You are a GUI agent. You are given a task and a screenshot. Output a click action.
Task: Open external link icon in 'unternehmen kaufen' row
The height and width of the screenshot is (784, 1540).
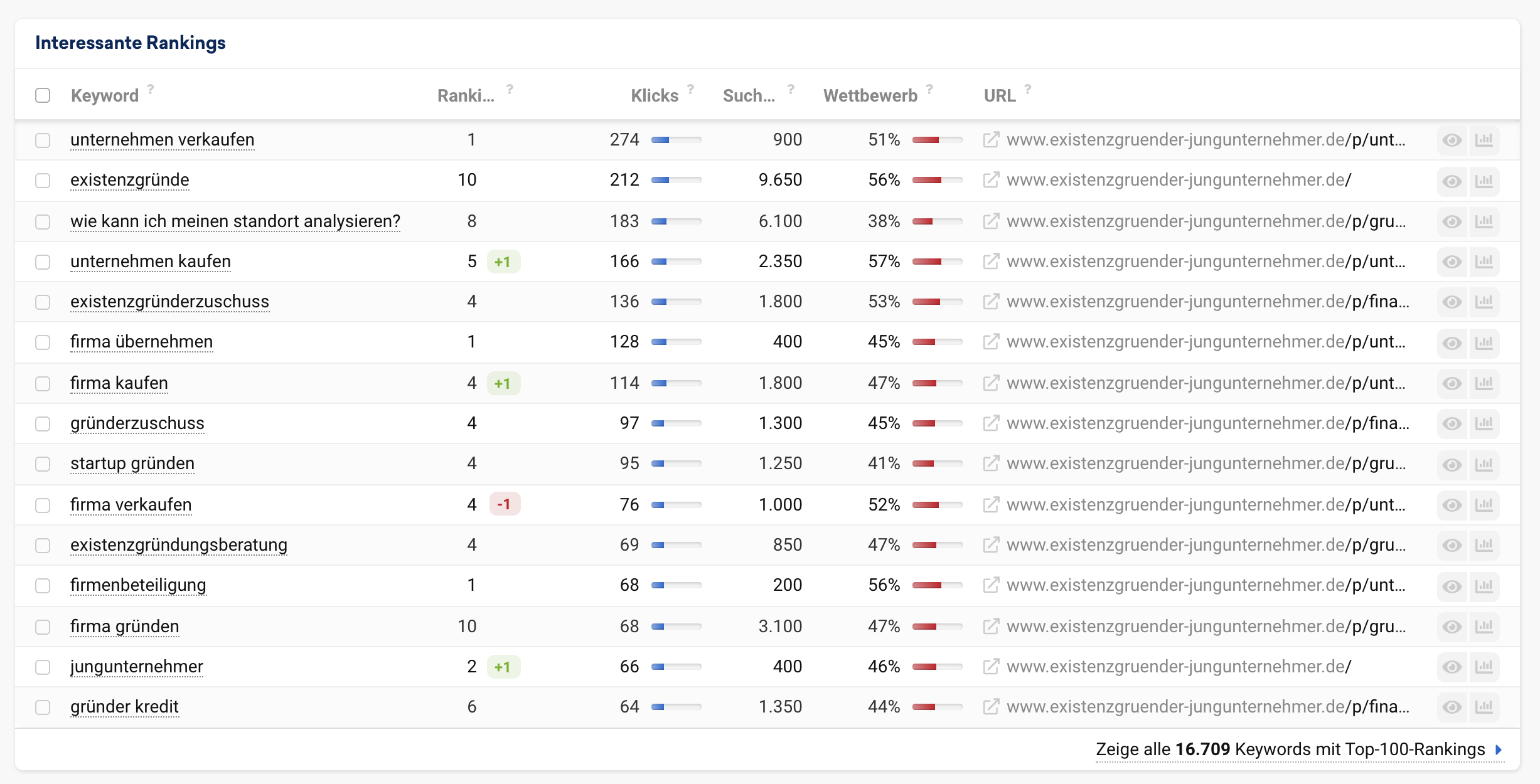(x=990, y=262)
